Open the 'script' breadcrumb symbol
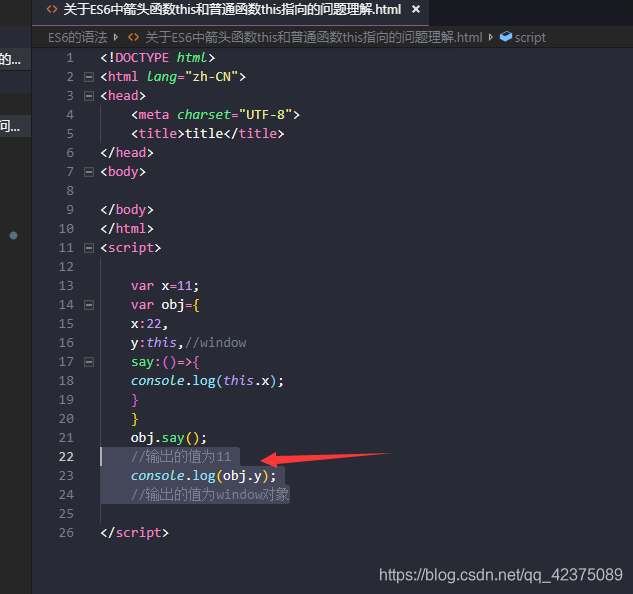Image resolution: width=633 pixels, height=594 pixels. click(x=530, y=38)
